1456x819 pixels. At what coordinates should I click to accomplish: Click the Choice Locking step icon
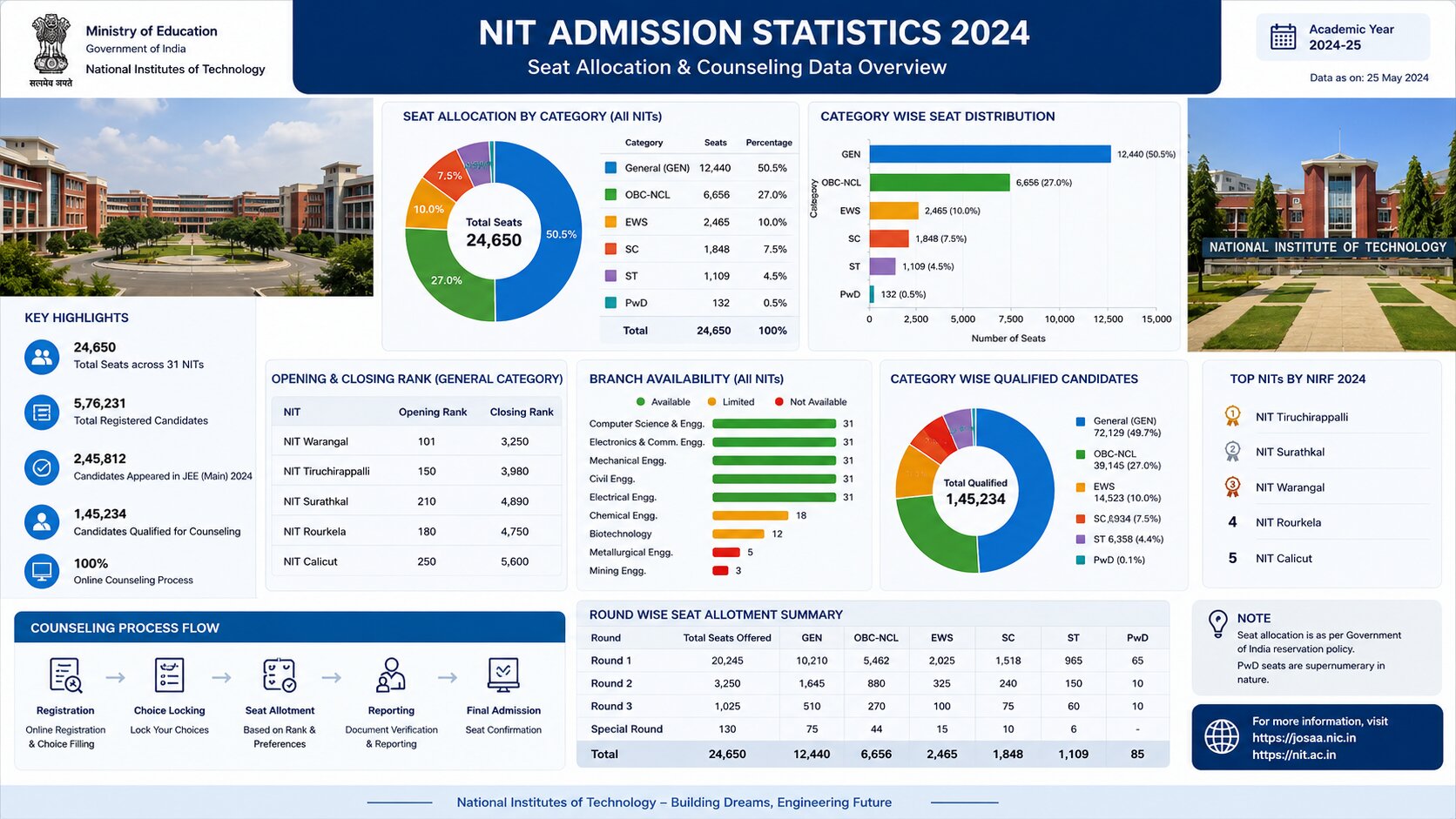(169, 675)
